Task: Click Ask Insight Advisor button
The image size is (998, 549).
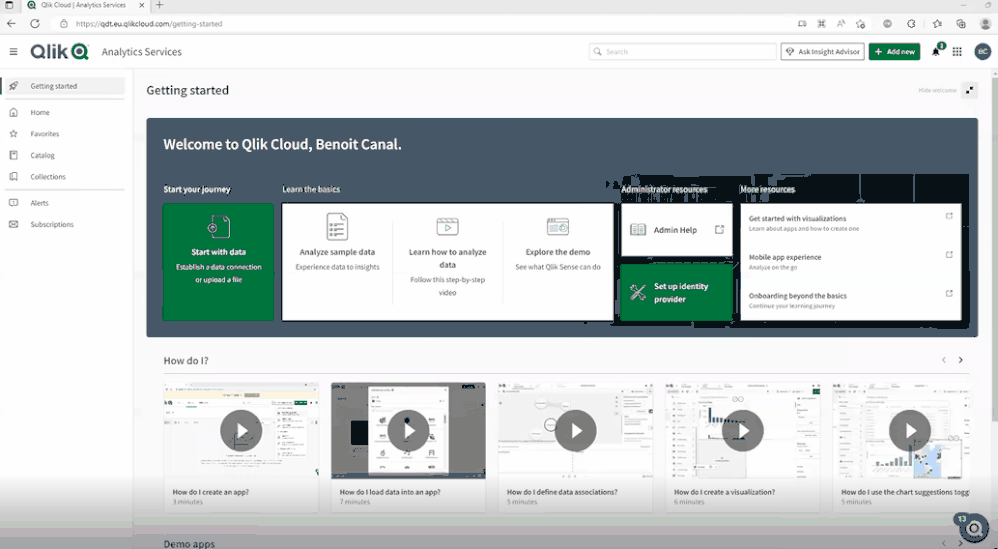Action: click(x=822, y=52)
